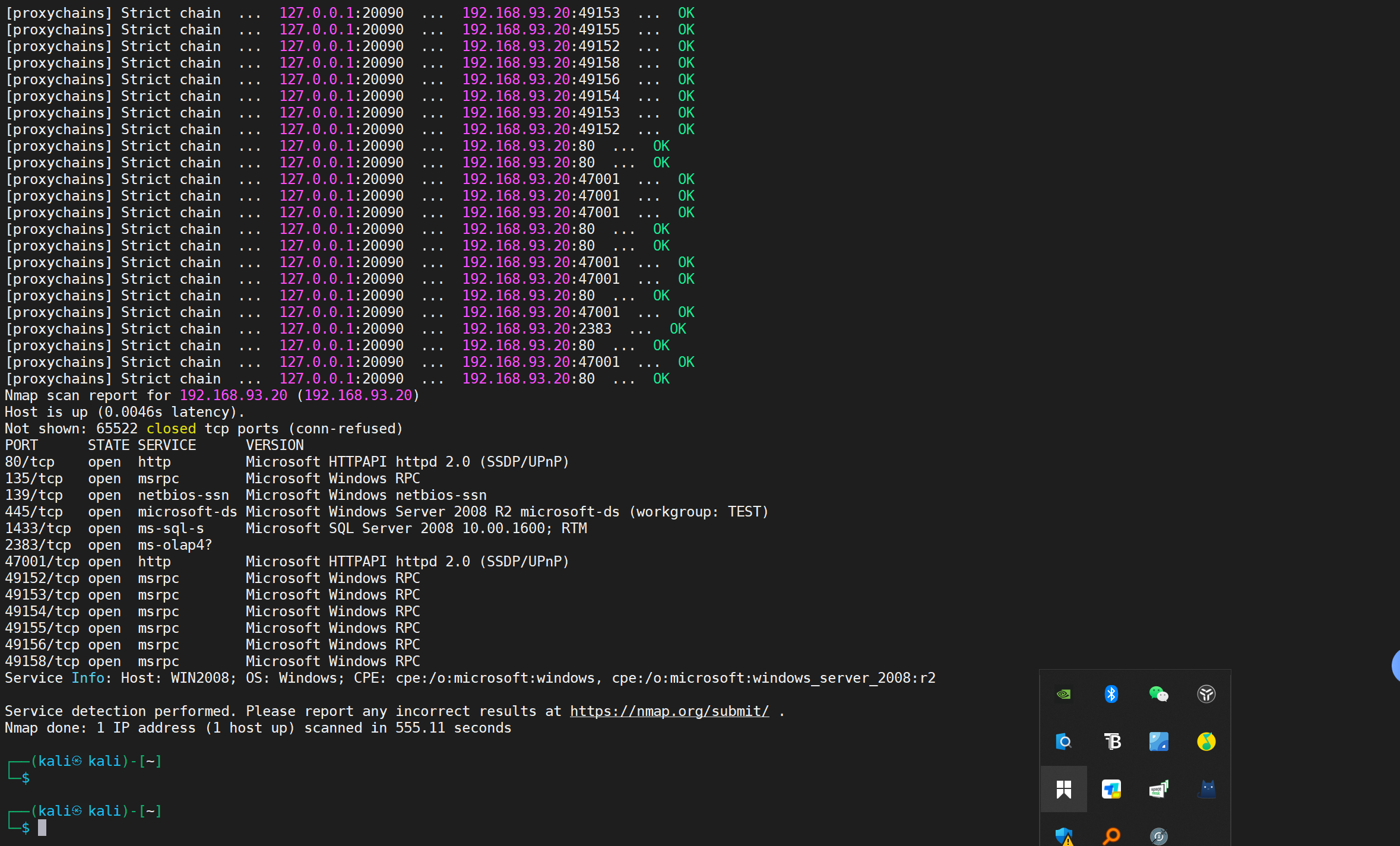Click '(workgroup: TEST)' in the 445 row
This screenshot has width=1400, height=846.
(x=698, y=512)
